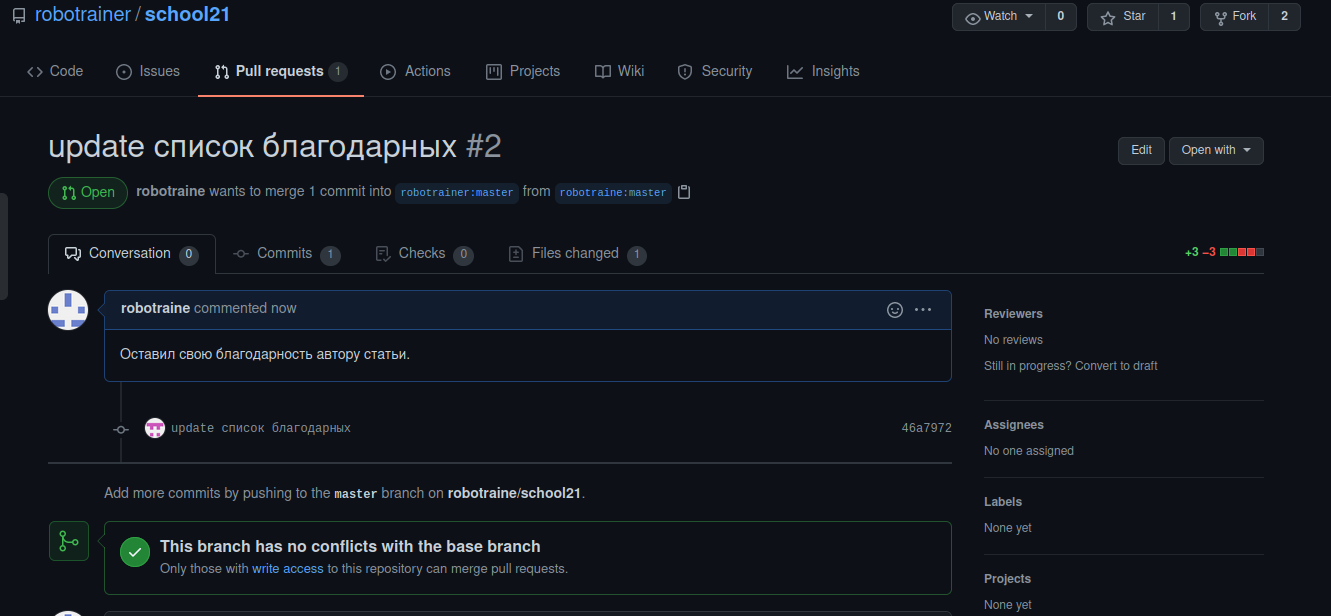
Task: Star the repository
Action: tap(1123, 17)
